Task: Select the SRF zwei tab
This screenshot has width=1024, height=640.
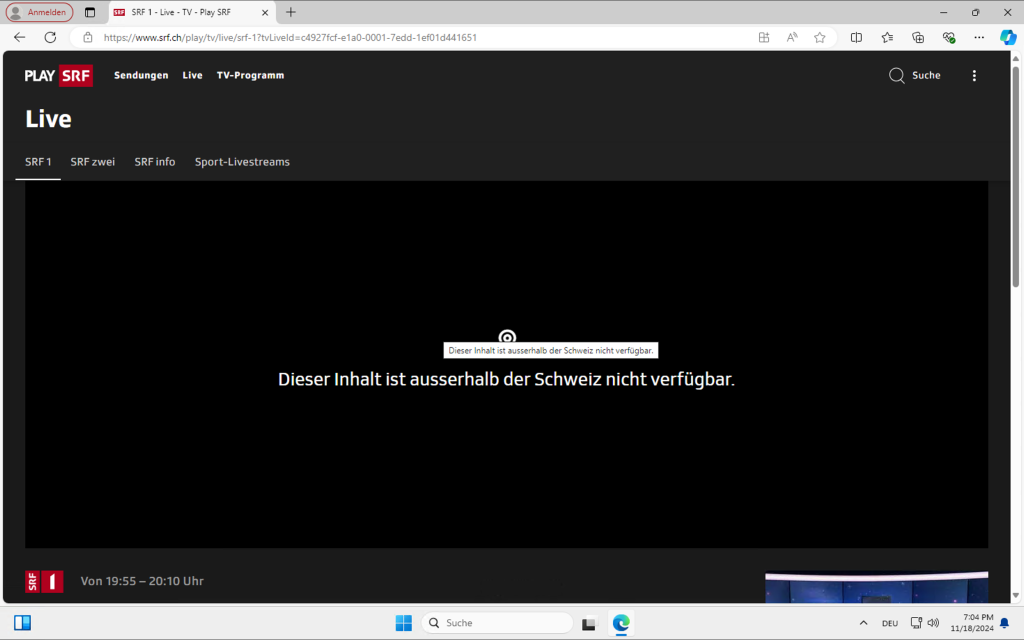Action: tap(93, 162)
